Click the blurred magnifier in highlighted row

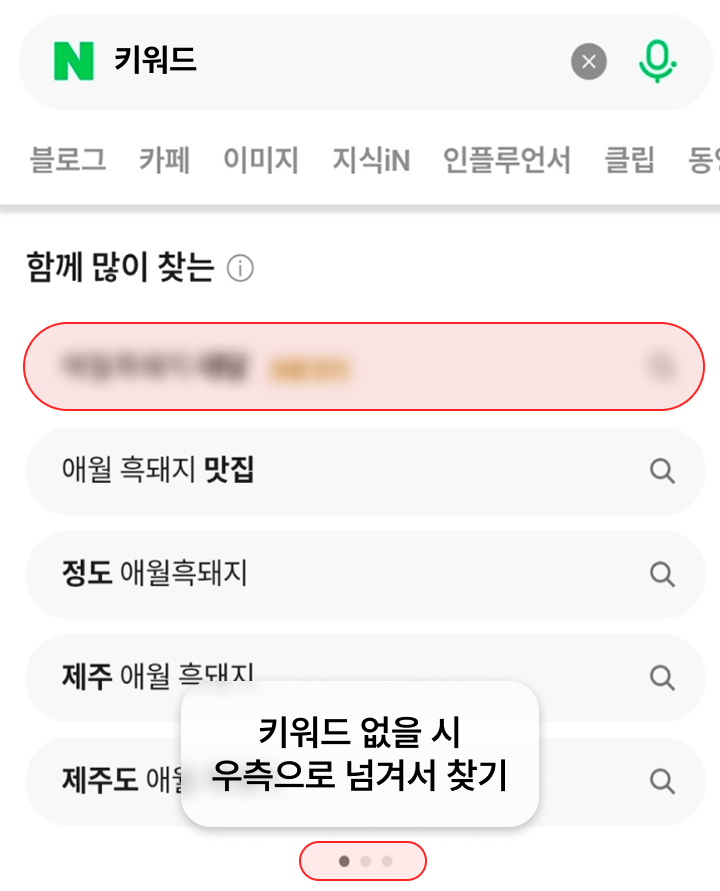(x=662, y=367)
